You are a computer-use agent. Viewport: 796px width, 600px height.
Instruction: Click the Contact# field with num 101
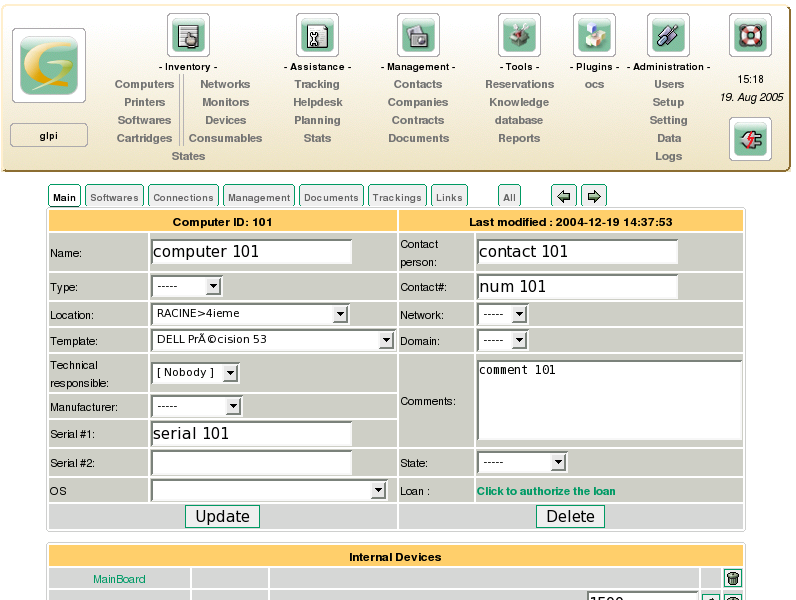tap(577, 287)
